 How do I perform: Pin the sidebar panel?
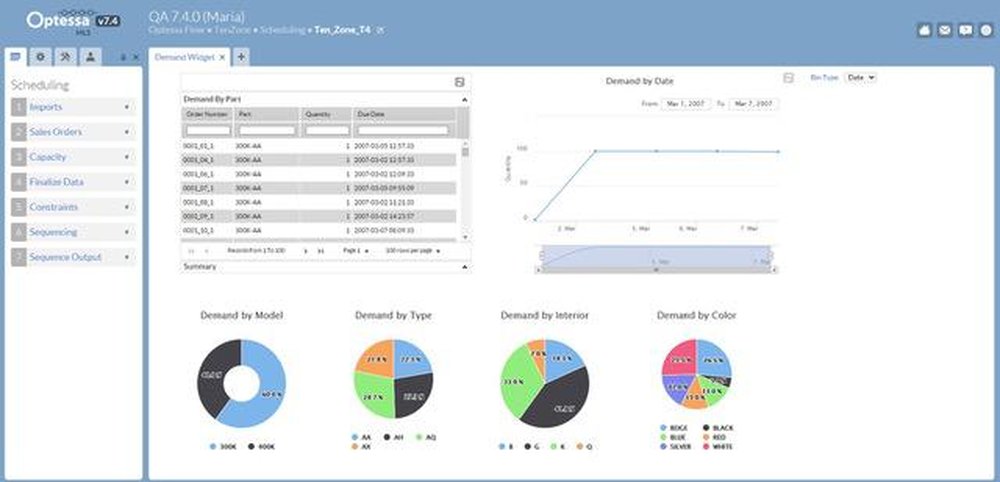point(124,57)
